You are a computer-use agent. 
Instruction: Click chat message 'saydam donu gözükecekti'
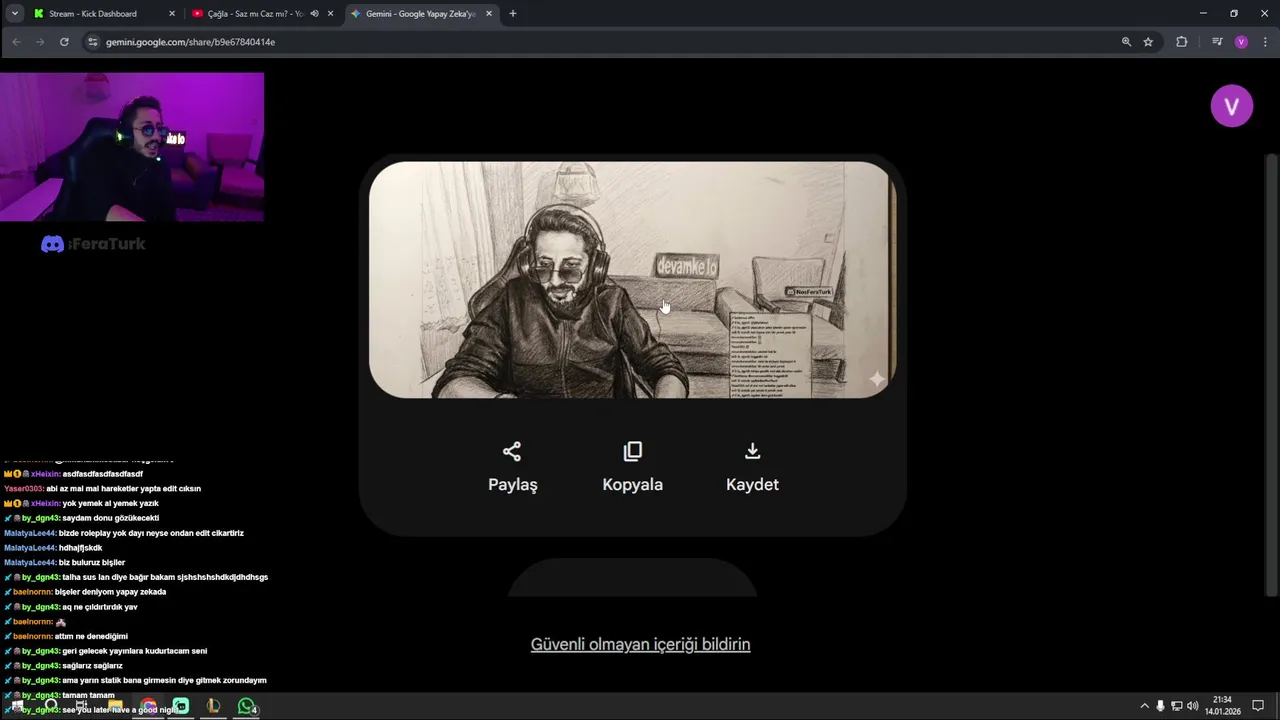pos(110,518)
